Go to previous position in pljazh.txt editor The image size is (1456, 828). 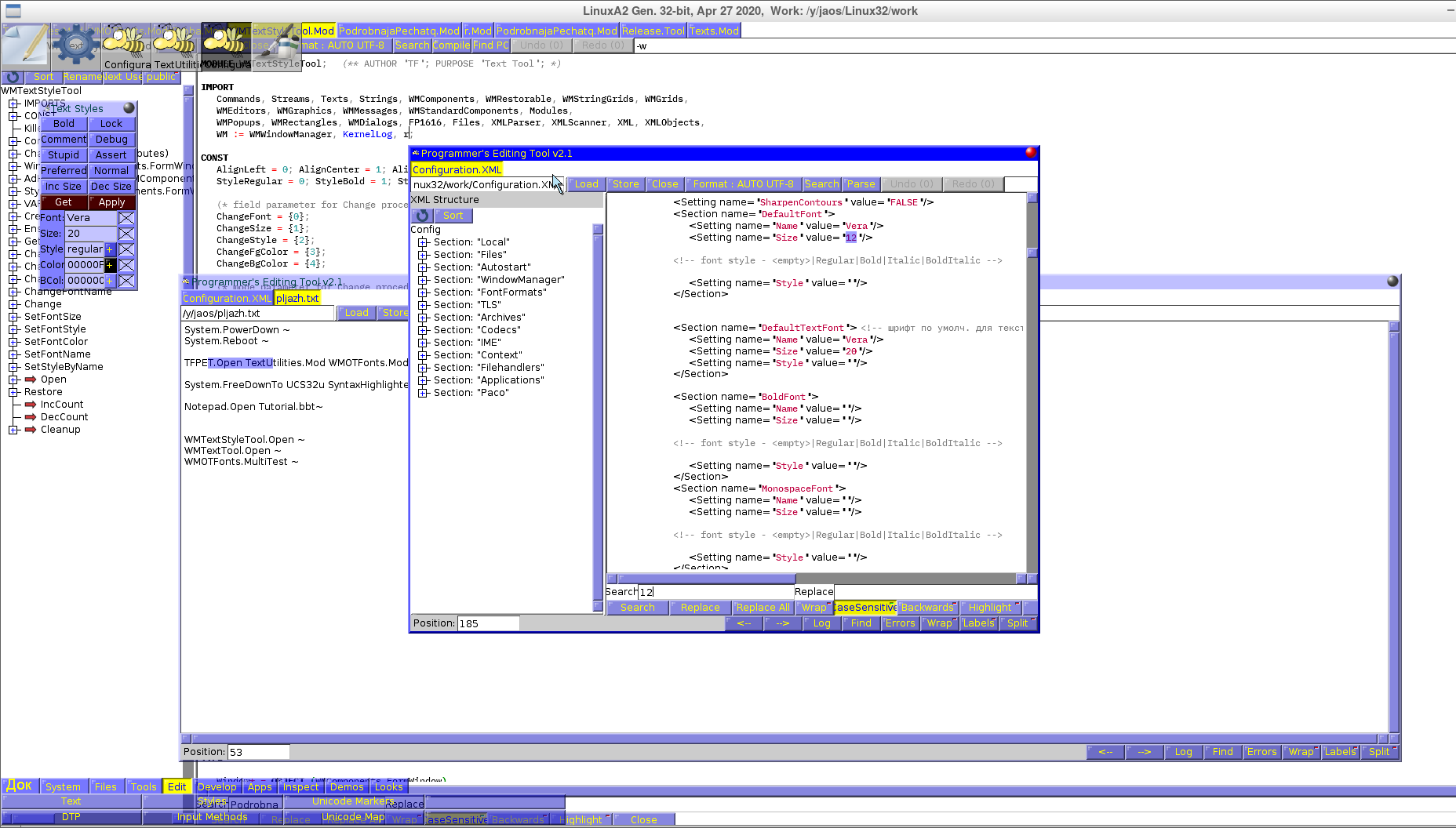(1105, 752)
